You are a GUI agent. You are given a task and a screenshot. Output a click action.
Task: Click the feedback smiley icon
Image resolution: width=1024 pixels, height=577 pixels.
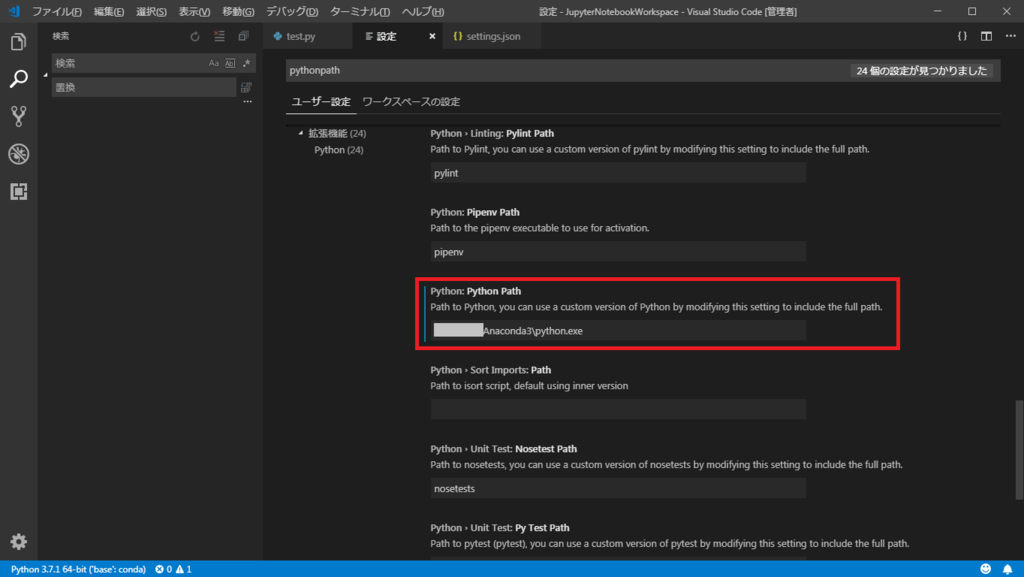click(x=985, y=569)
